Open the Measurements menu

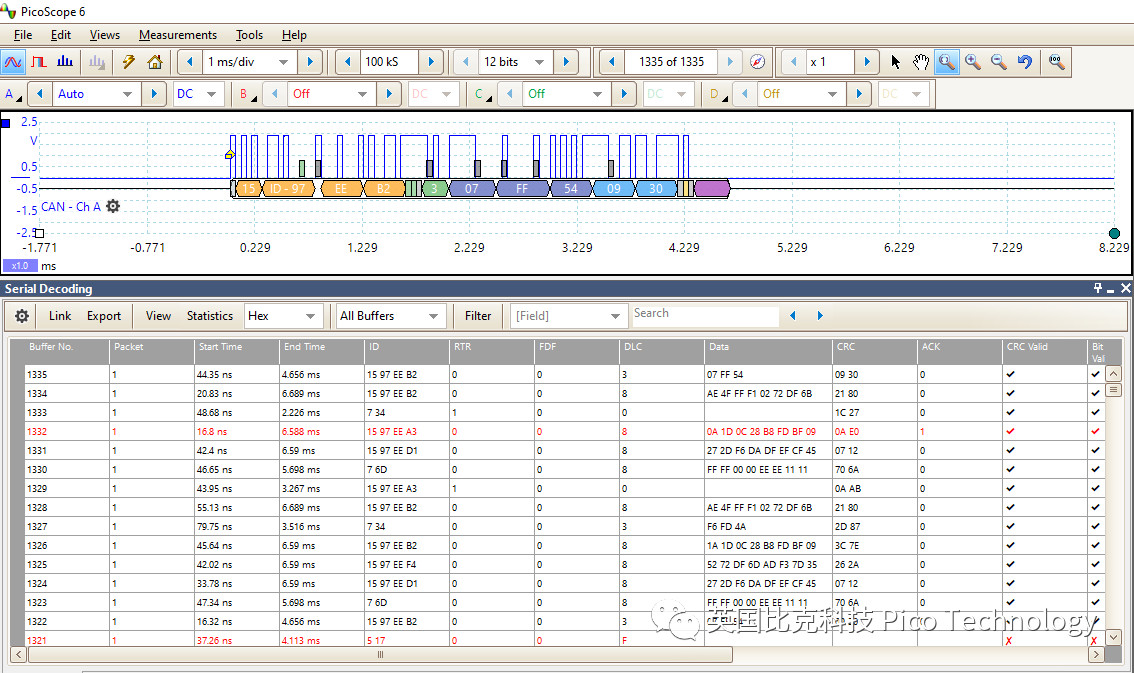[x=177, y=35]
